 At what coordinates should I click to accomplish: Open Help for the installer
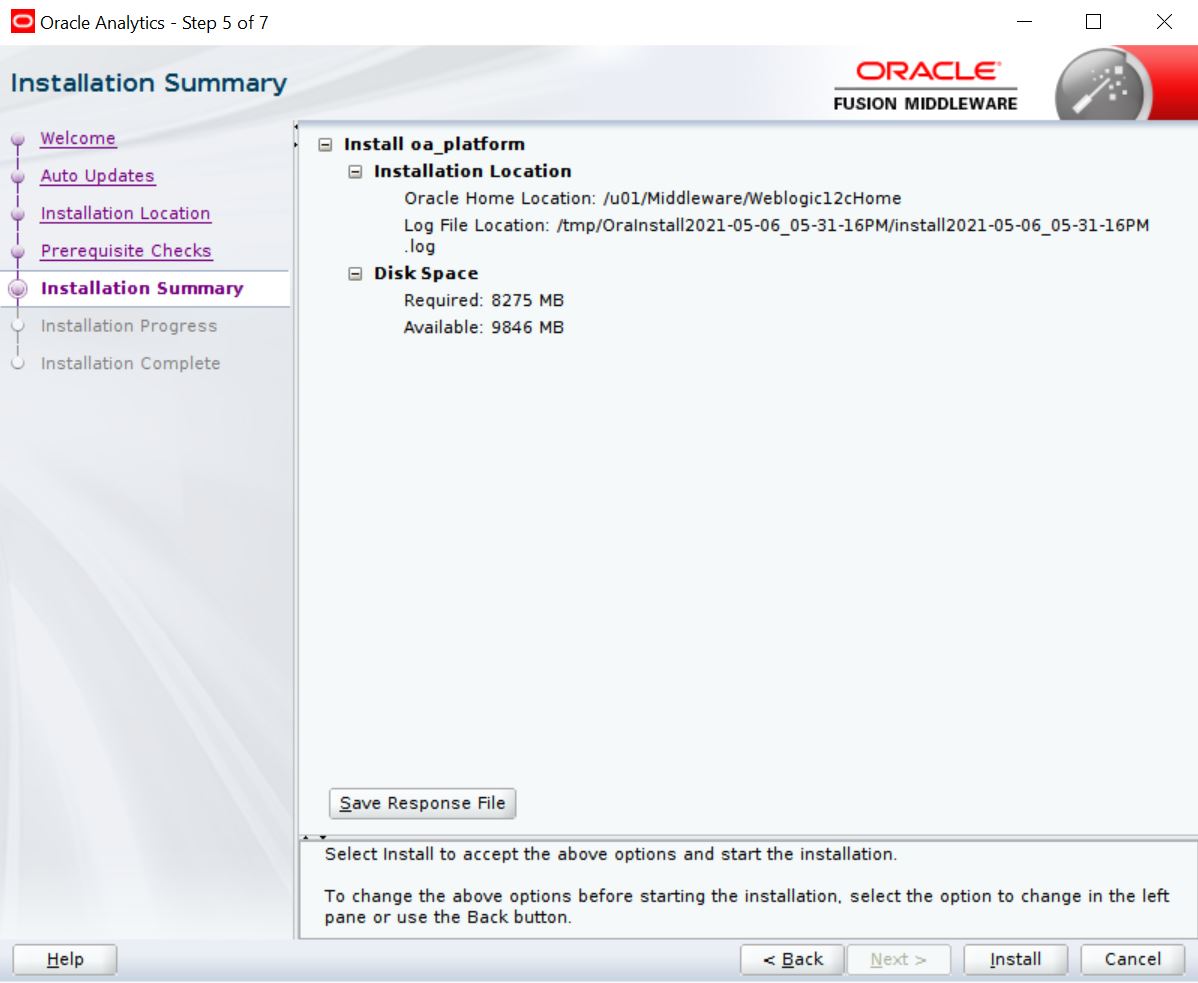65,959
